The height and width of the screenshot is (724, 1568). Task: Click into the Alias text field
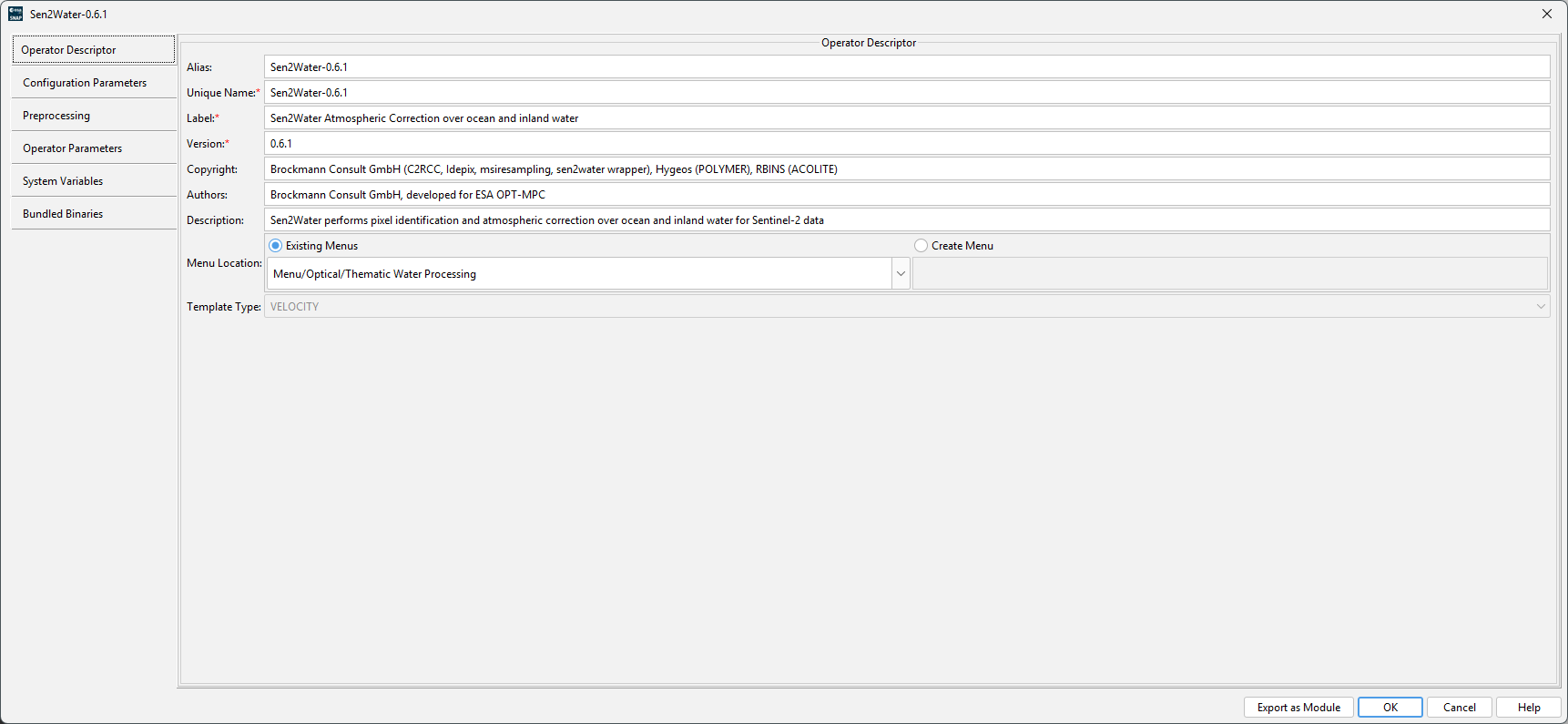[x=906, y=67]
